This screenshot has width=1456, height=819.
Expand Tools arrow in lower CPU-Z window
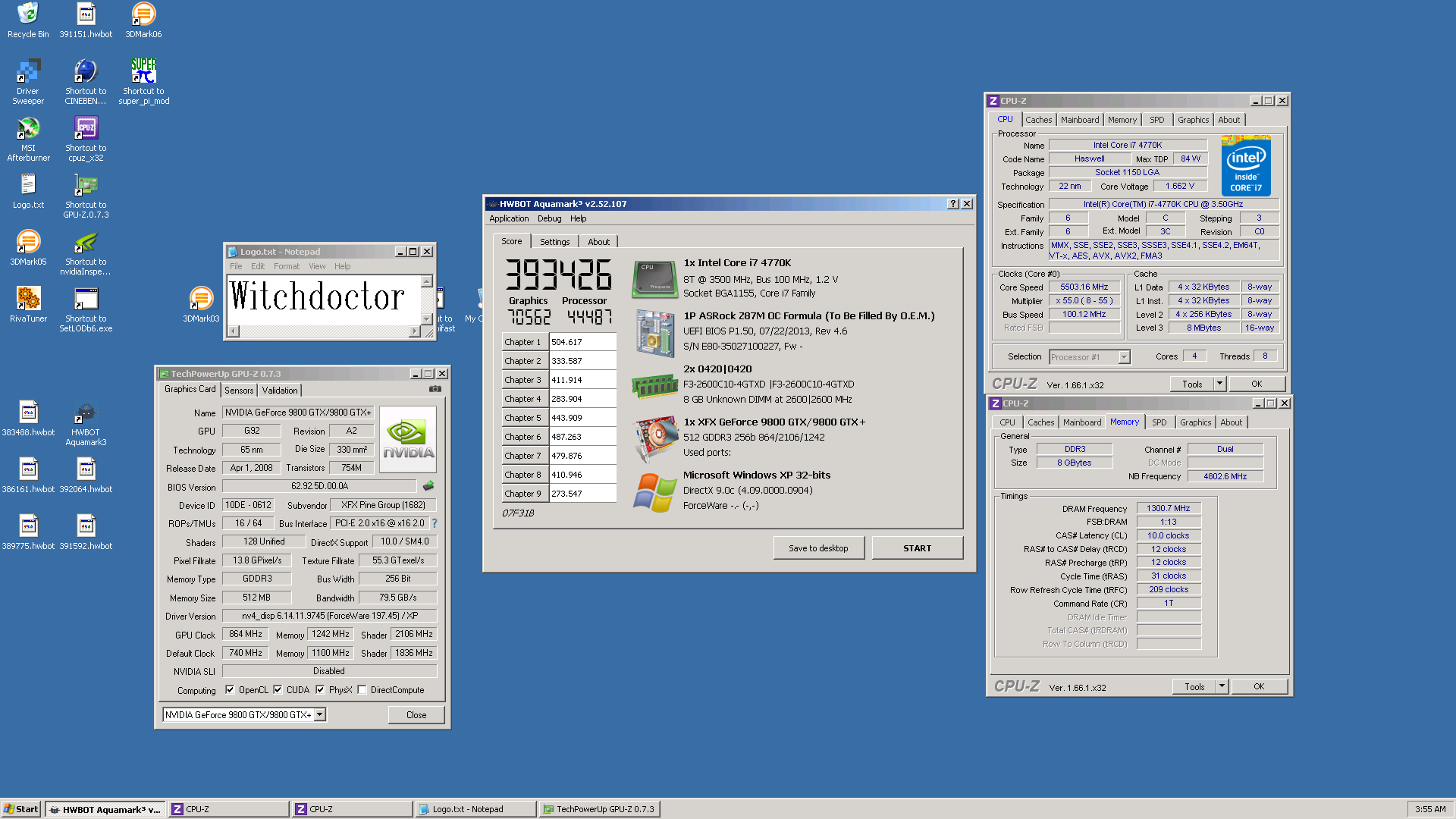1222,686
